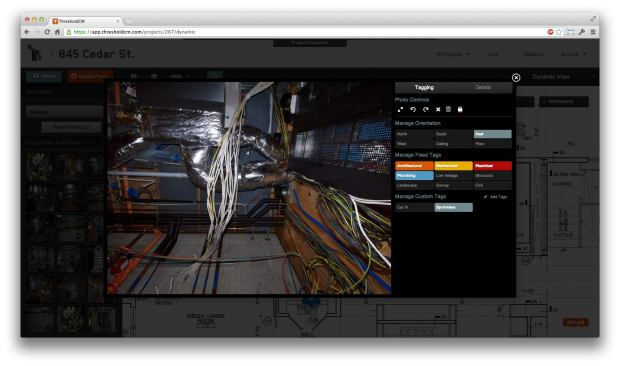
Task: Toggle the North orientation tag
Action: point(414,134)
